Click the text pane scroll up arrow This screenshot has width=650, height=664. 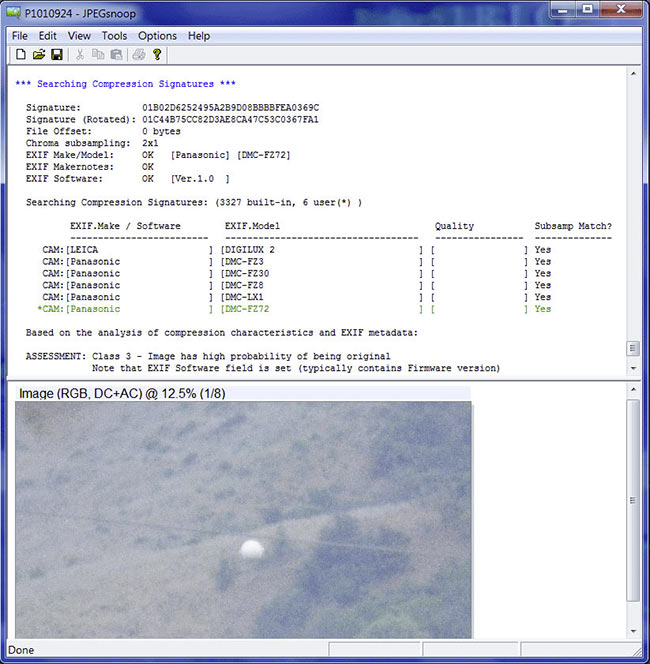point(633,74)
